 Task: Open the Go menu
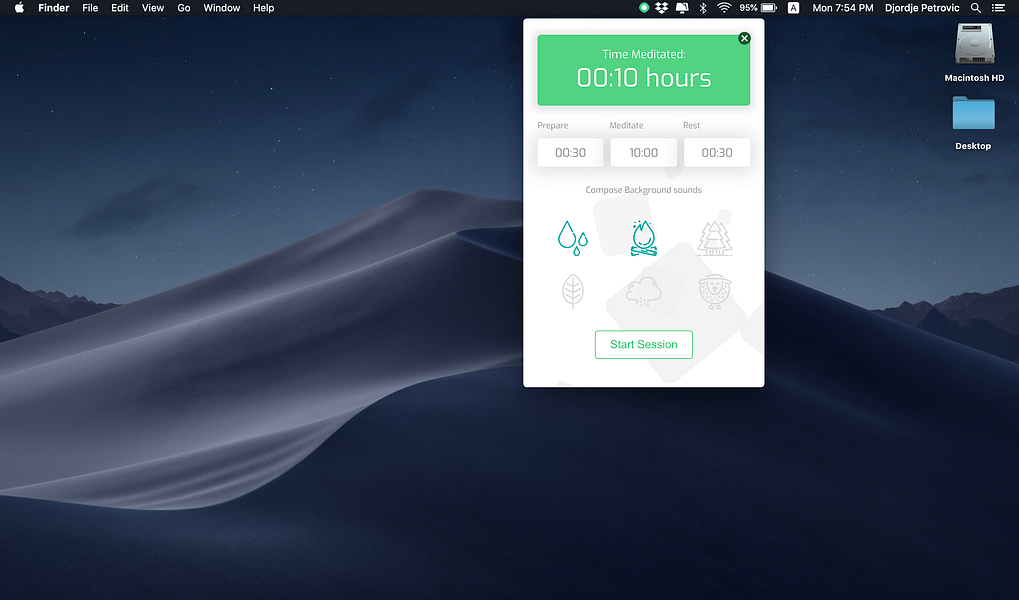[x=184, y=8]
